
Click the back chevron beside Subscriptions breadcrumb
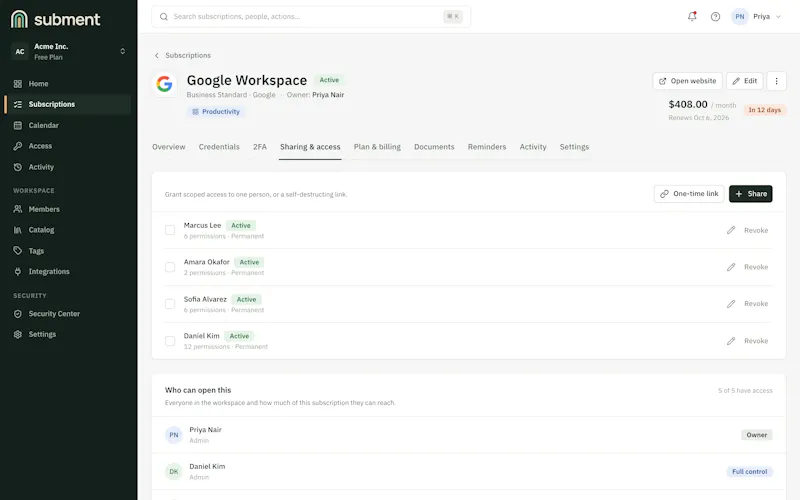[x=157, y=55]
